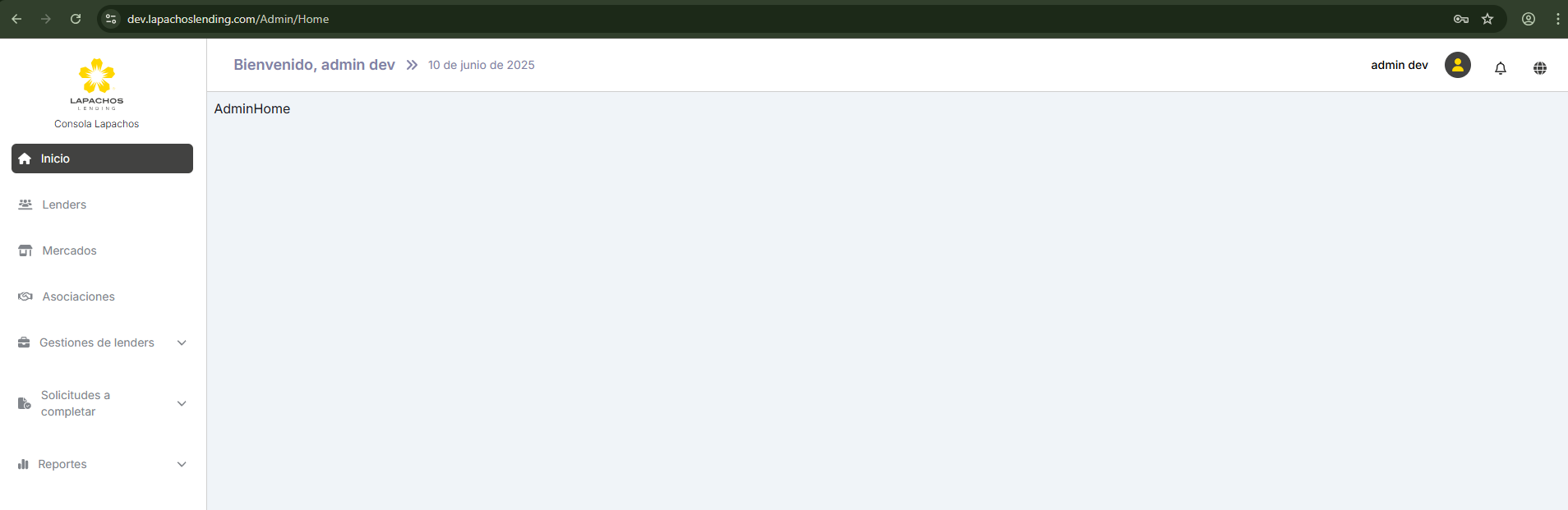
Task: Go back with browser back arrow
Action: point(16,19)
